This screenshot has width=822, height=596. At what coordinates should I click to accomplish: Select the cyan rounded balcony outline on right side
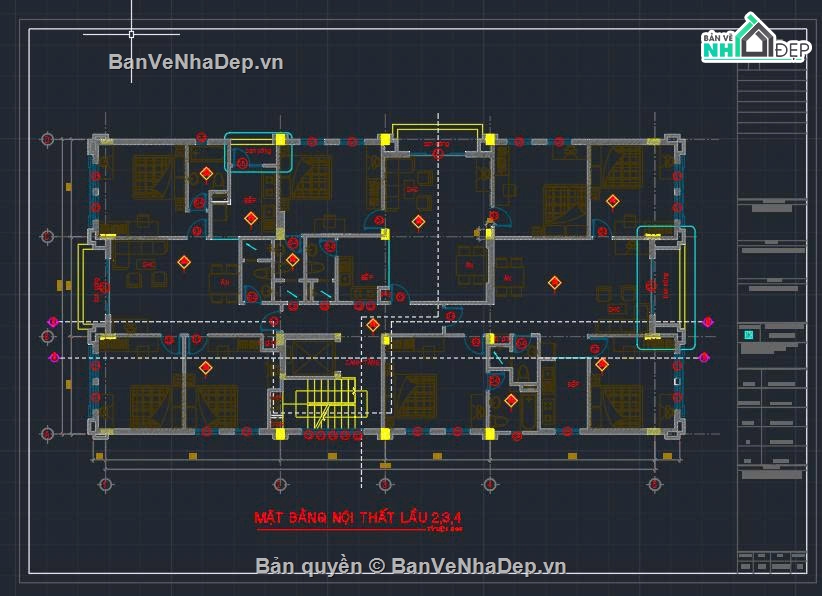[x=666, y=288]
